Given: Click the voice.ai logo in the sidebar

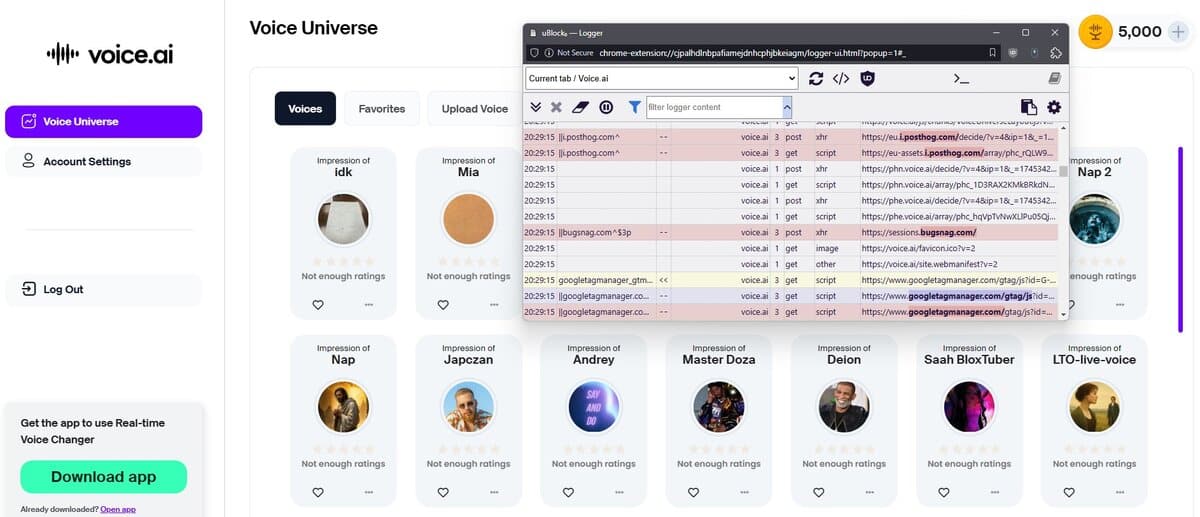Looking at the screenshot, I should pyautogui.click(x=110, y=54).
